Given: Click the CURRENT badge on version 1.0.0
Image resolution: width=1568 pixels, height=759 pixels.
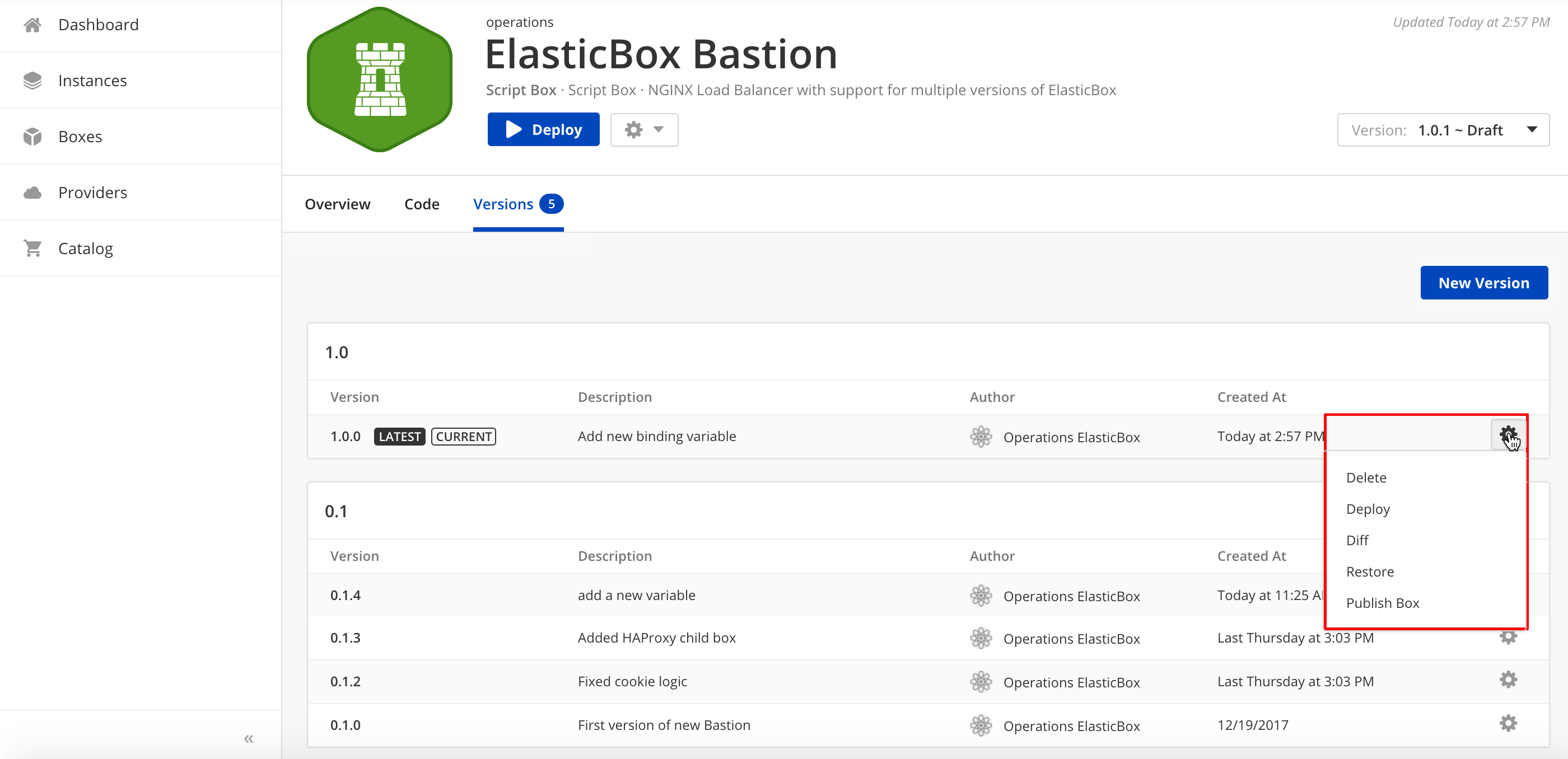Looking at the screenshot, I should (x=463, y=436).
